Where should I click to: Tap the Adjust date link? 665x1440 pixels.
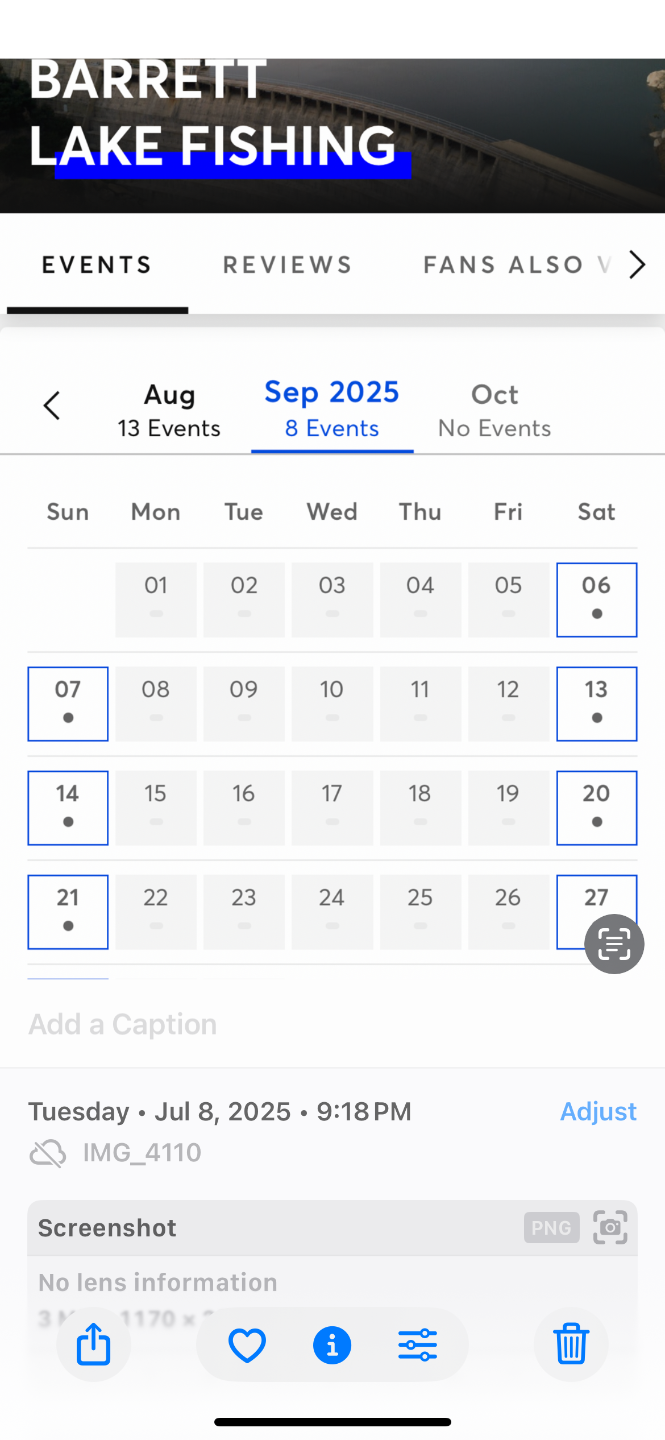point(598,1111)
